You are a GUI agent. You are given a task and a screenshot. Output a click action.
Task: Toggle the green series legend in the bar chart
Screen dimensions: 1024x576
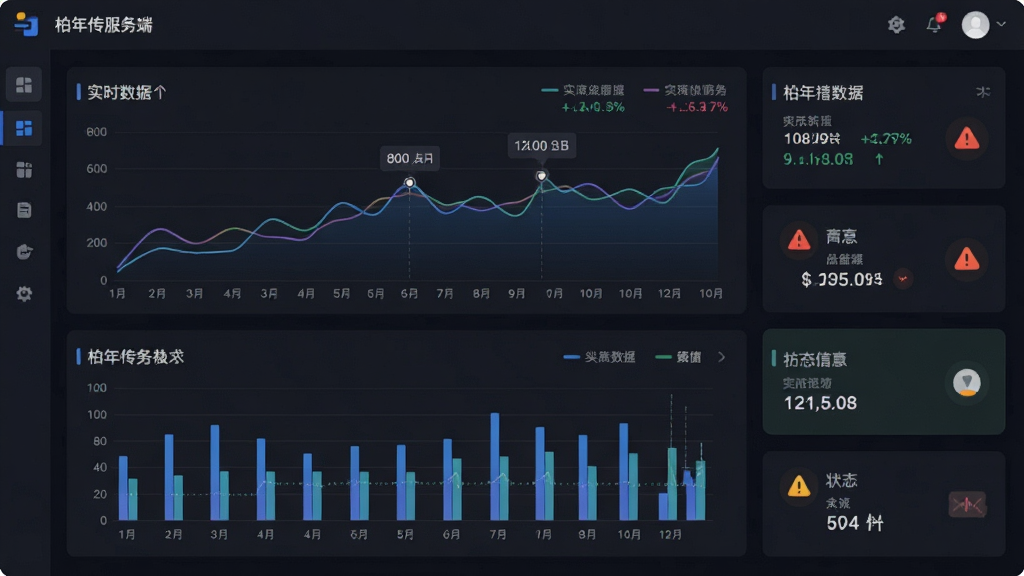coord(679,357)
